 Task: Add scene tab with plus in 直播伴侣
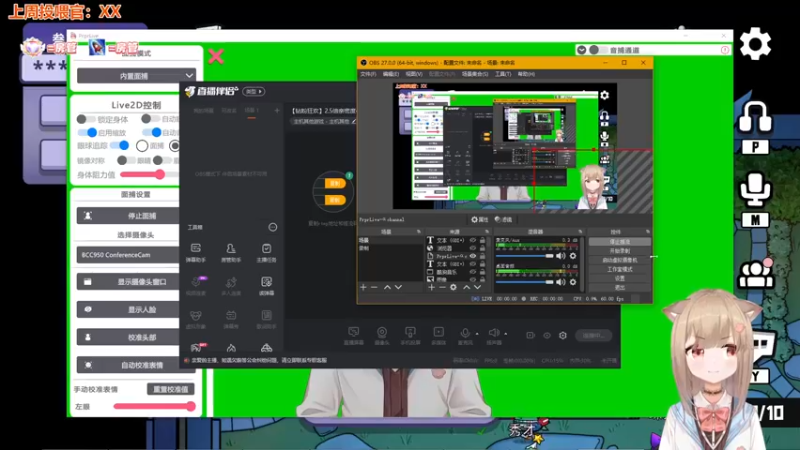[x=277, y=110]
